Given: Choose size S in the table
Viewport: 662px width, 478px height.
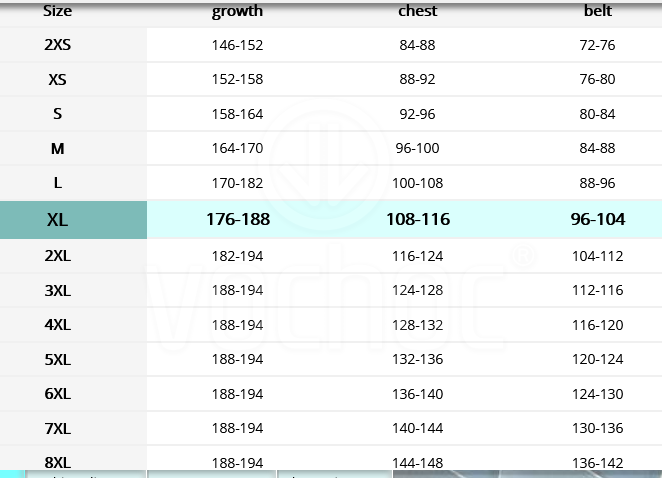Looking at the screenshot, I should [x=57, y=114].
